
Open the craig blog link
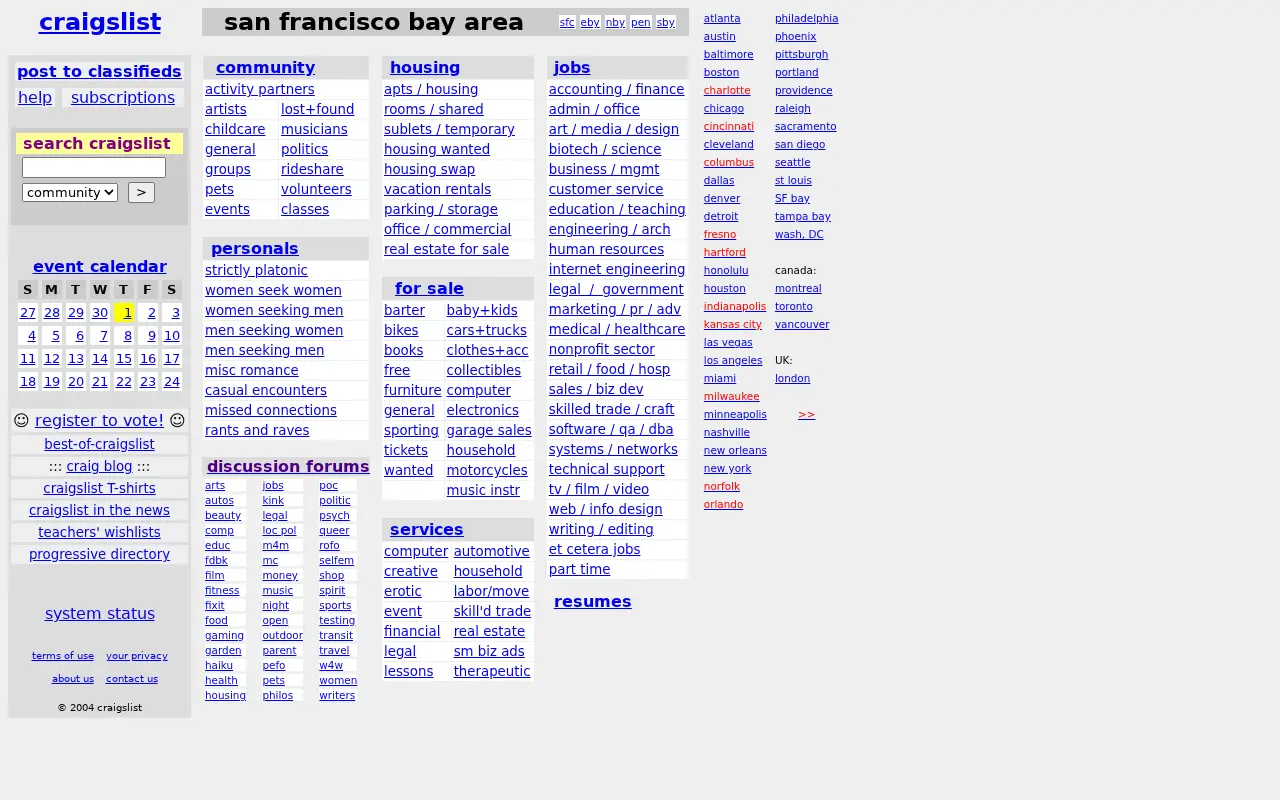(x=99, y=466)
